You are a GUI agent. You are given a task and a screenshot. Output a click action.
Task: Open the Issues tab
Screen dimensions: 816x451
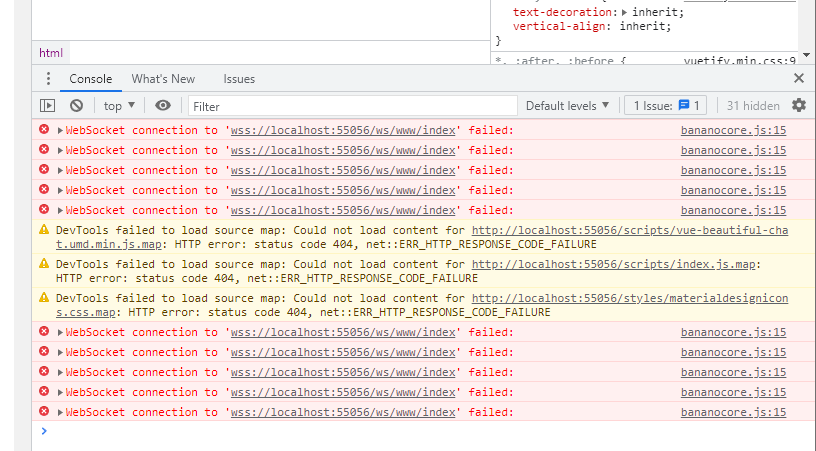pyautogui.click(x=239, y=79)
